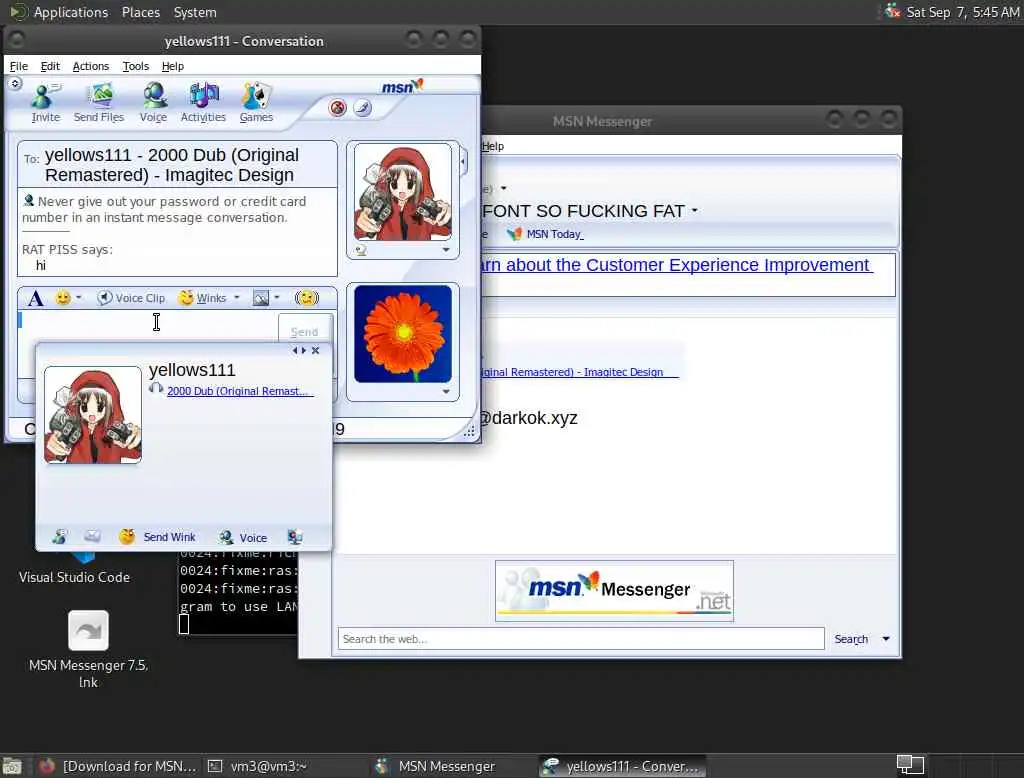The height and width of the screenshot is (778, 1024).
Task: Open Help menu in MSN Messenger window
Action: pos(493,146)
